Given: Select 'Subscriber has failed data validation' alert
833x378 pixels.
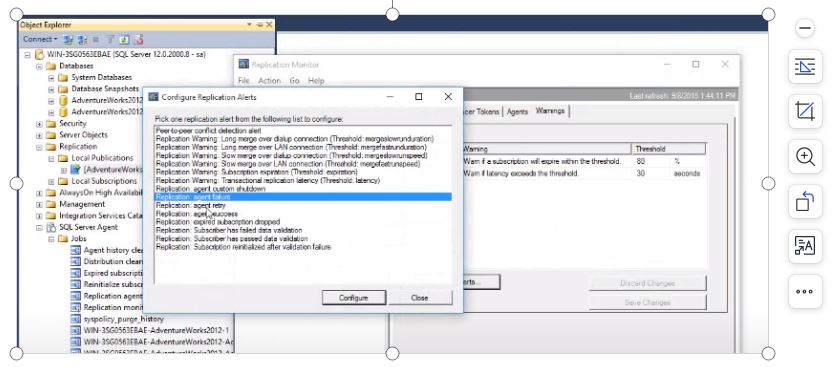Looking at the screenshot, I should click(303, 230).
